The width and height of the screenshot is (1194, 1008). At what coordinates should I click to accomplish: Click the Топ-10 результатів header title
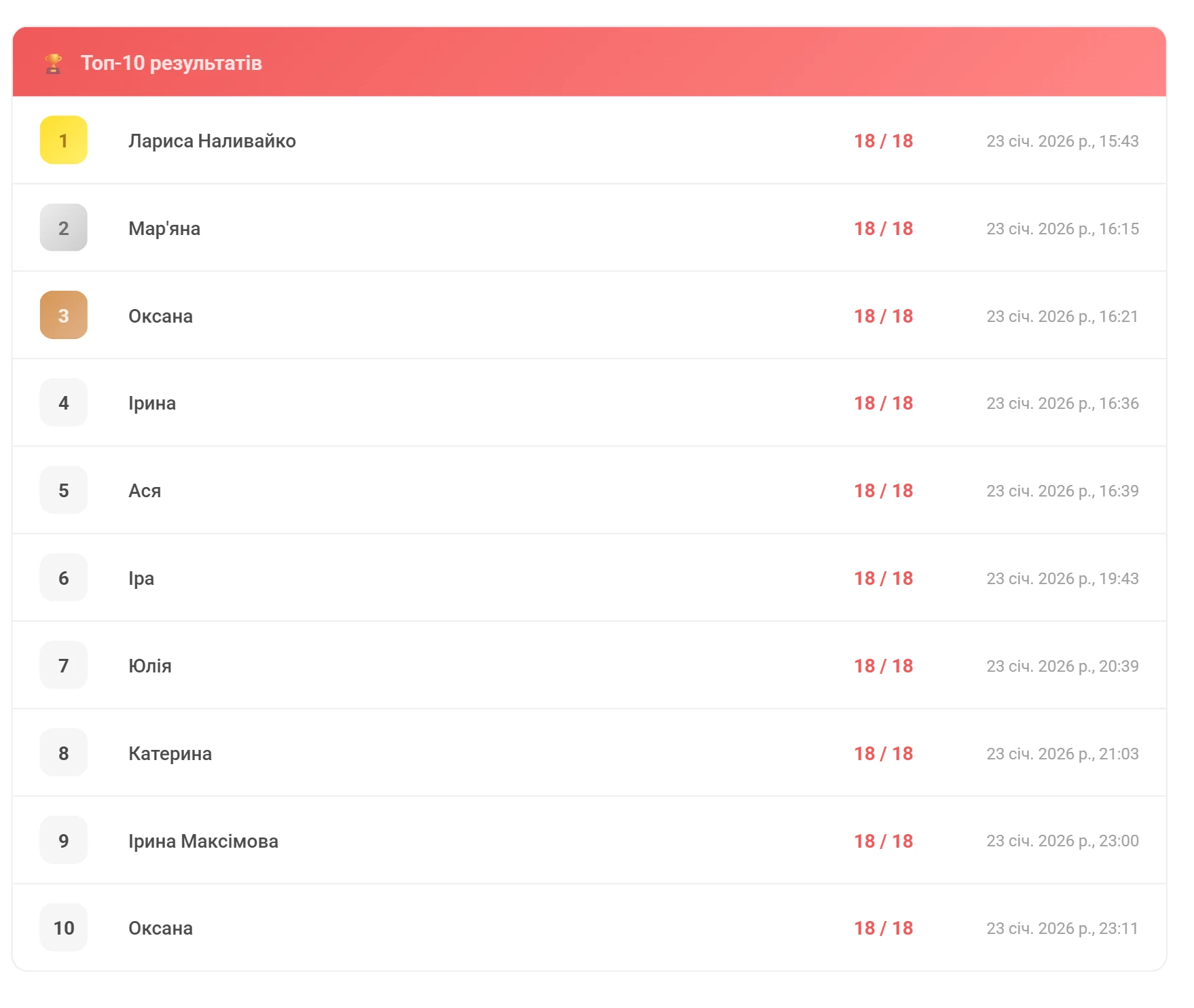tap(171, 63)
